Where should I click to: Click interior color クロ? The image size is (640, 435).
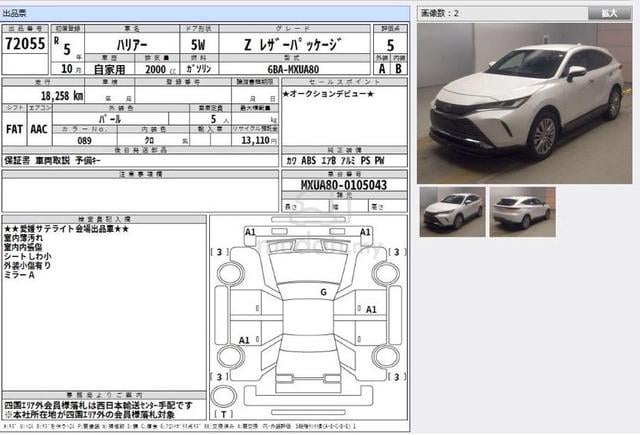(149, 140)
